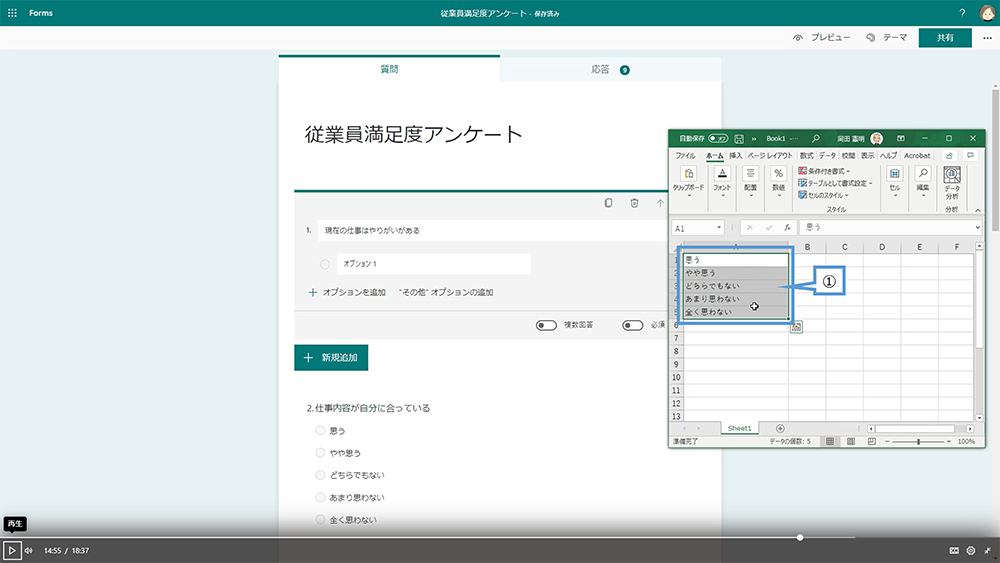Open 条件付き書式 dropdown
Image resolution: width=1000 pixels, height=563 pixels.
824,171
